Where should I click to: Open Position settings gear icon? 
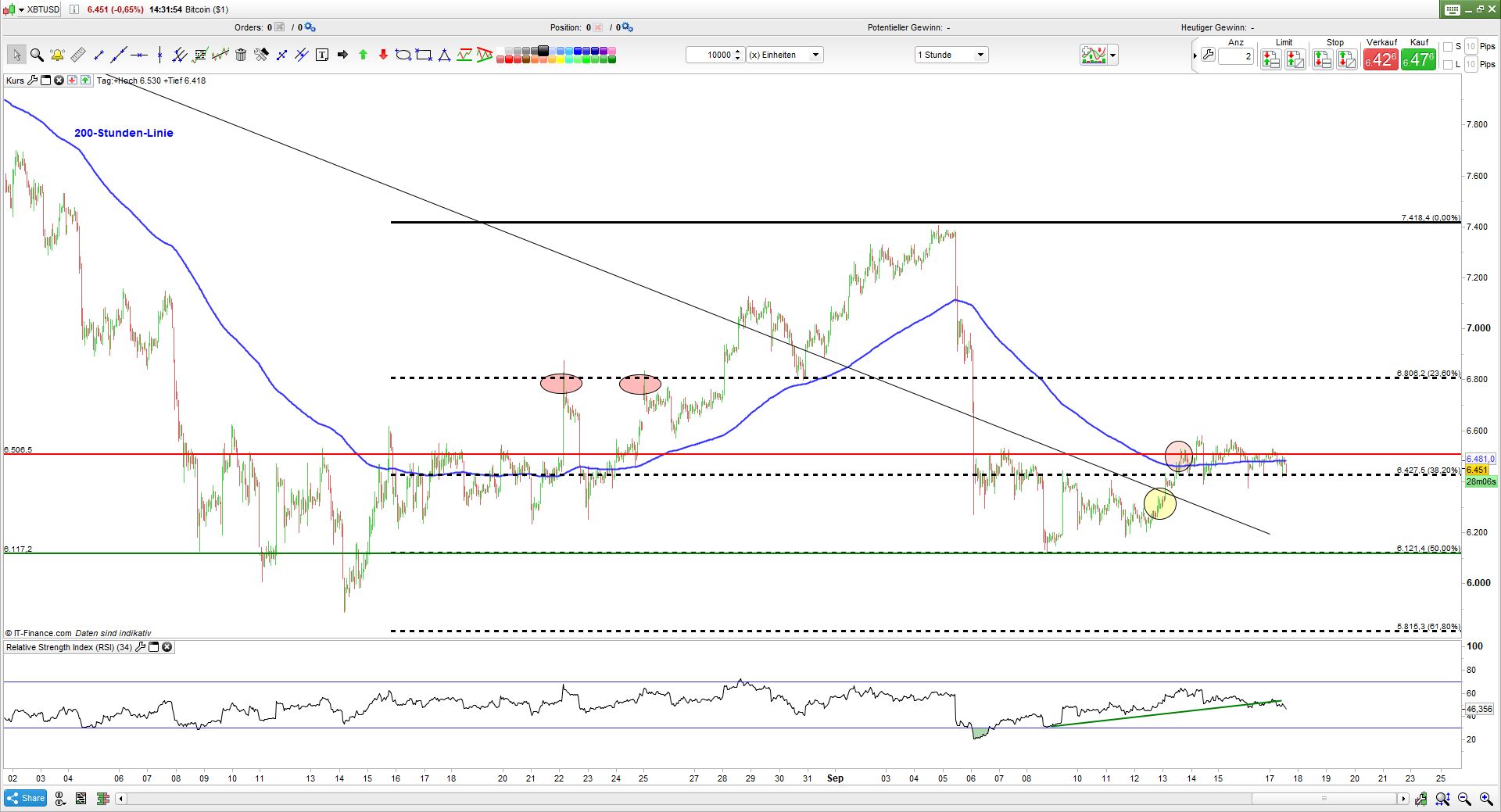627,27
